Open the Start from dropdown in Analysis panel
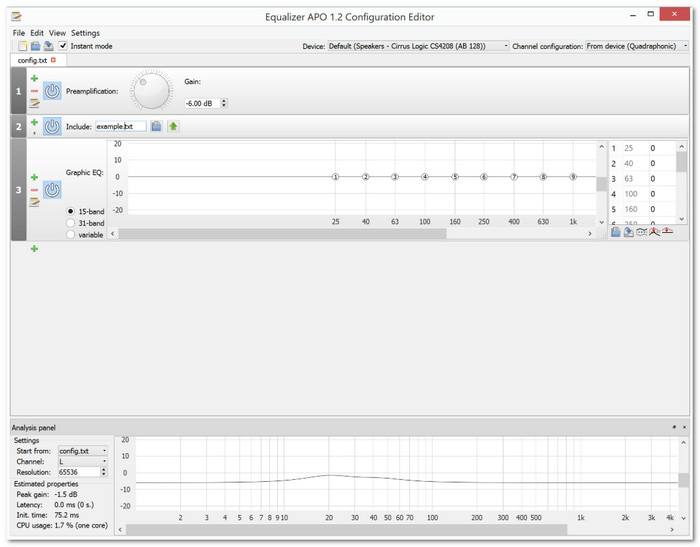This screenshot has width=700, height=547. coord(82,451)
